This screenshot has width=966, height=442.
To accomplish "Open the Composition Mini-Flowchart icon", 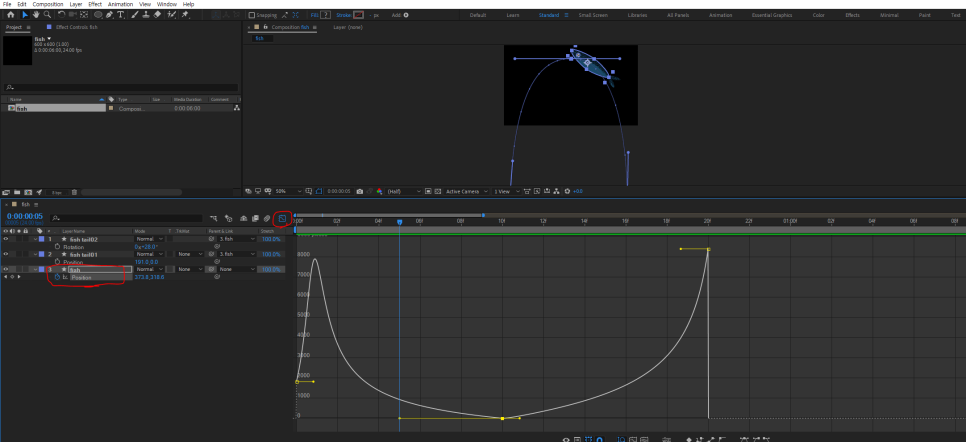I will [213, 218].
